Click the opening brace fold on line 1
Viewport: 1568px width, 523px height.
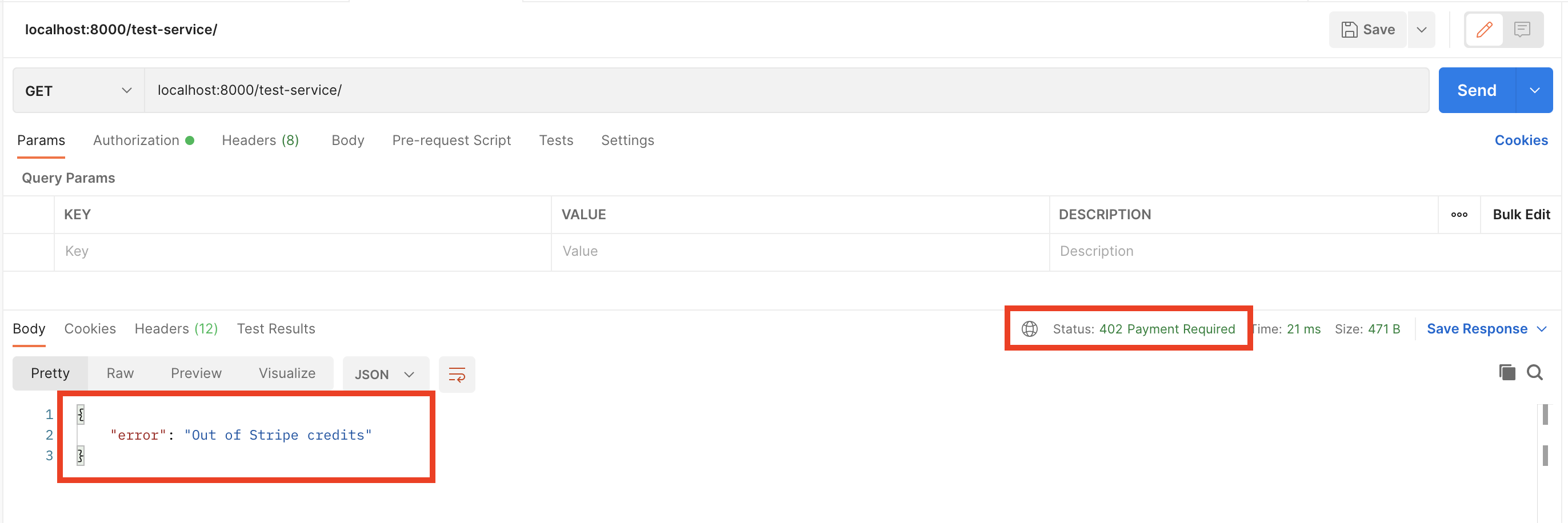pos(81,415)
